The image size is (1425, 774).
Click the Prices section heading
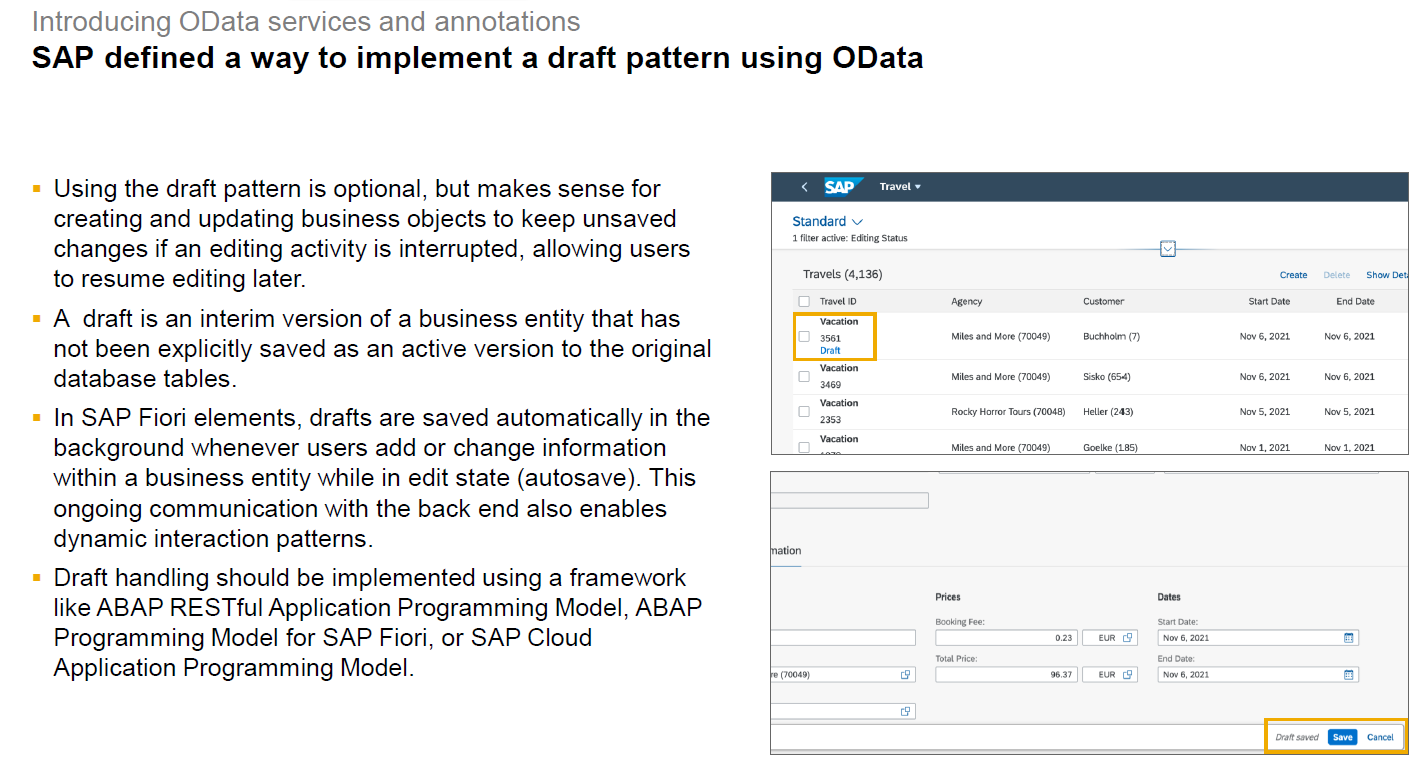[948, 597]
